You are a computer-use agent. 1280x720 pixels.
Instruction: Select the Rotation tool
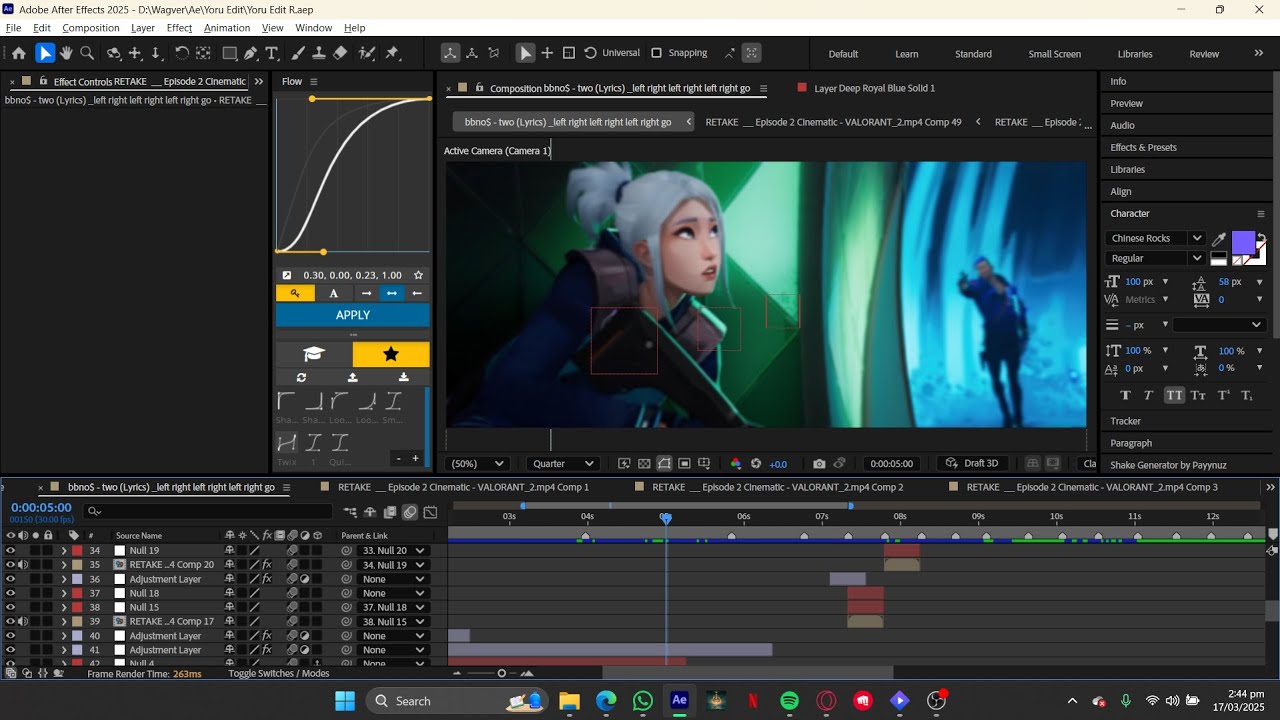[181, 53]
